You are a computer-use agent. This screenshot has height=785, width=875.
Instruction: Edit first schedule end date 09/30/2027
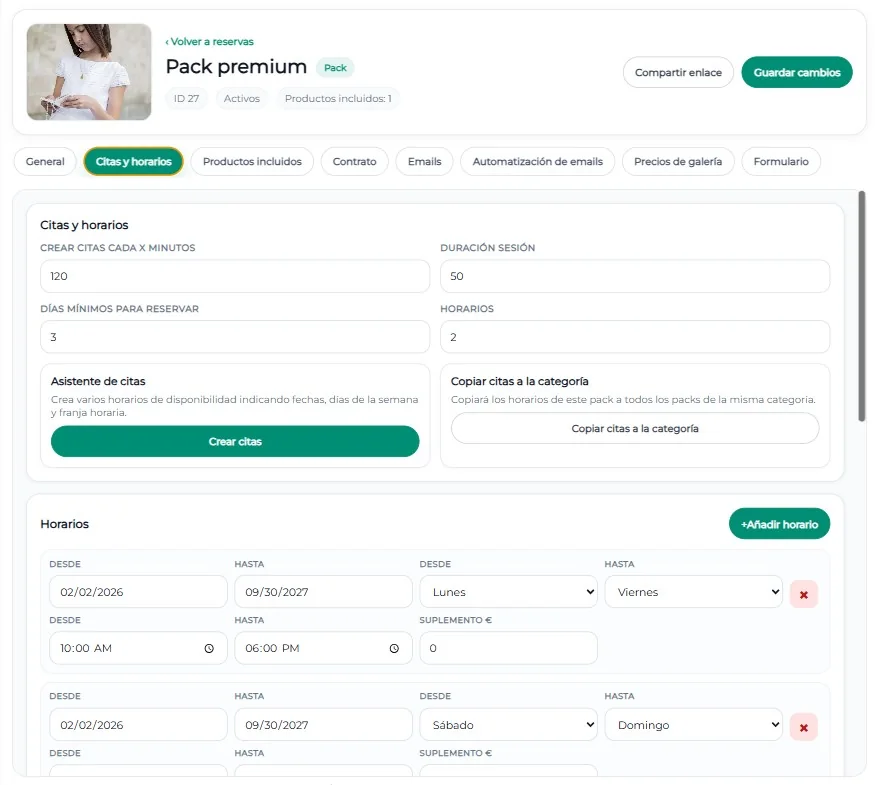[323, 592]
